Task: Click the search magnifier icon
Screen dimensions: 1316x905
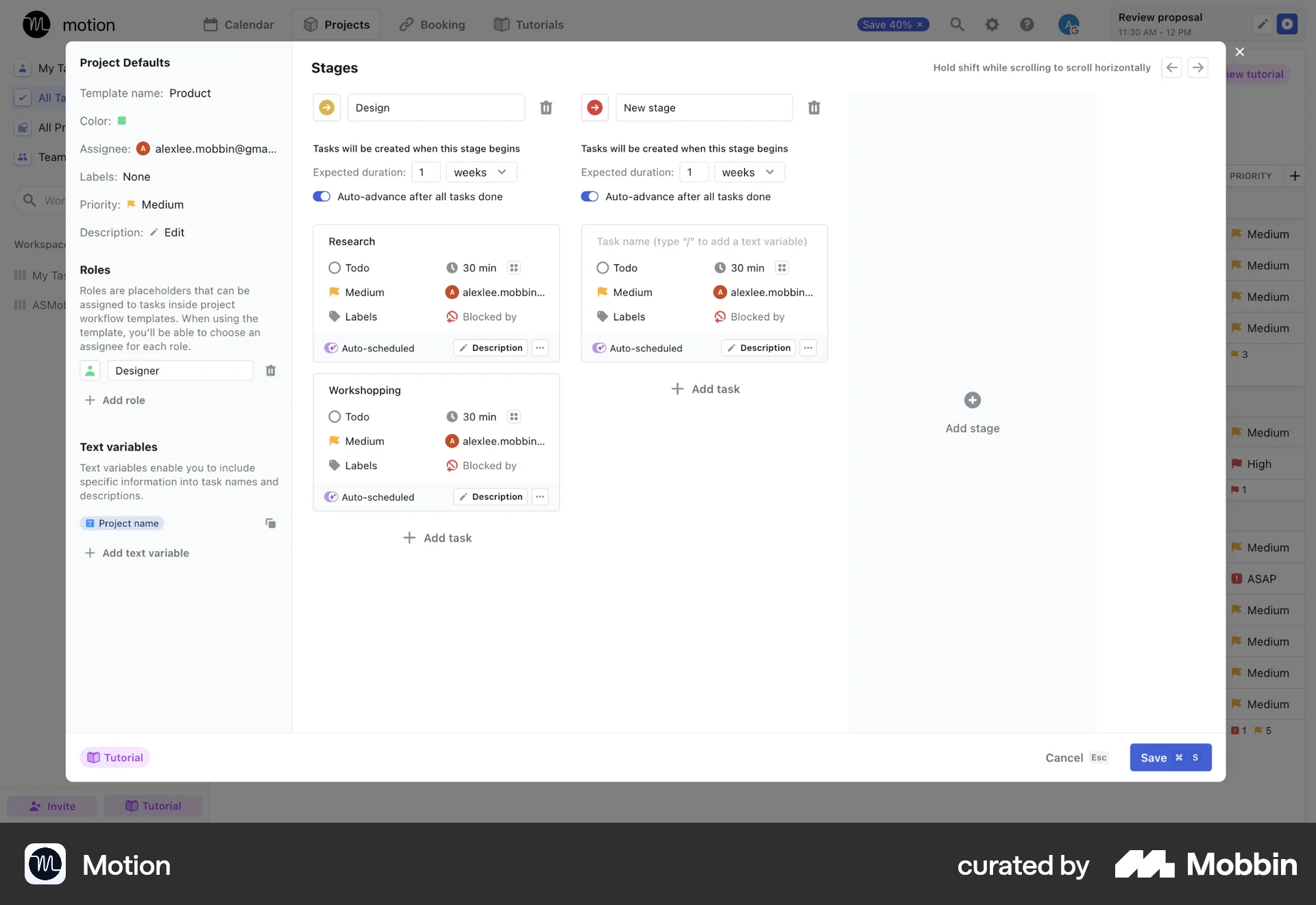Action: [957, 24]
